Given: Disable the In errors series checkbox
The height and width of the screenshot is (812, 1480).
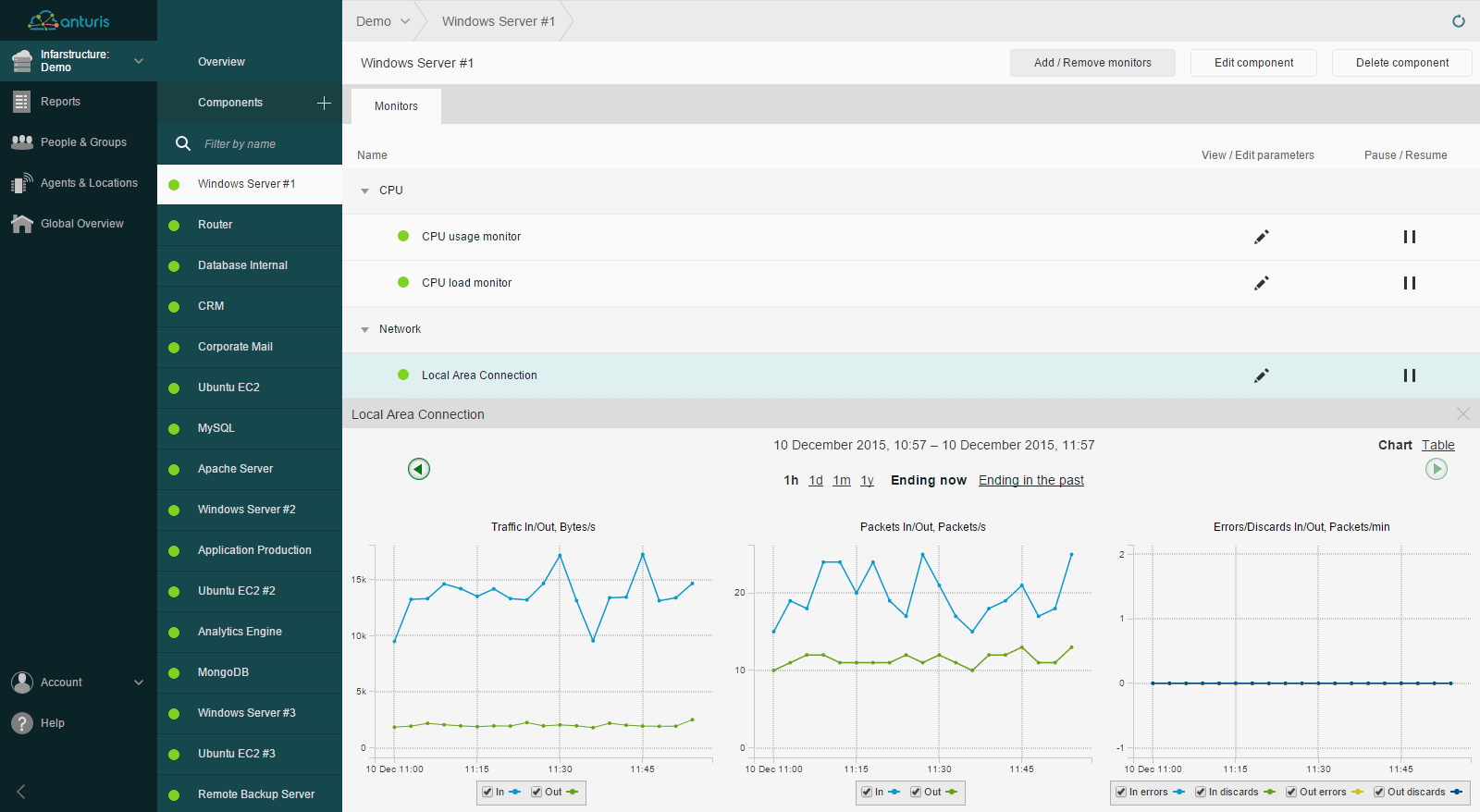Looking at the screenshot, I should [x=1121, y=793].
